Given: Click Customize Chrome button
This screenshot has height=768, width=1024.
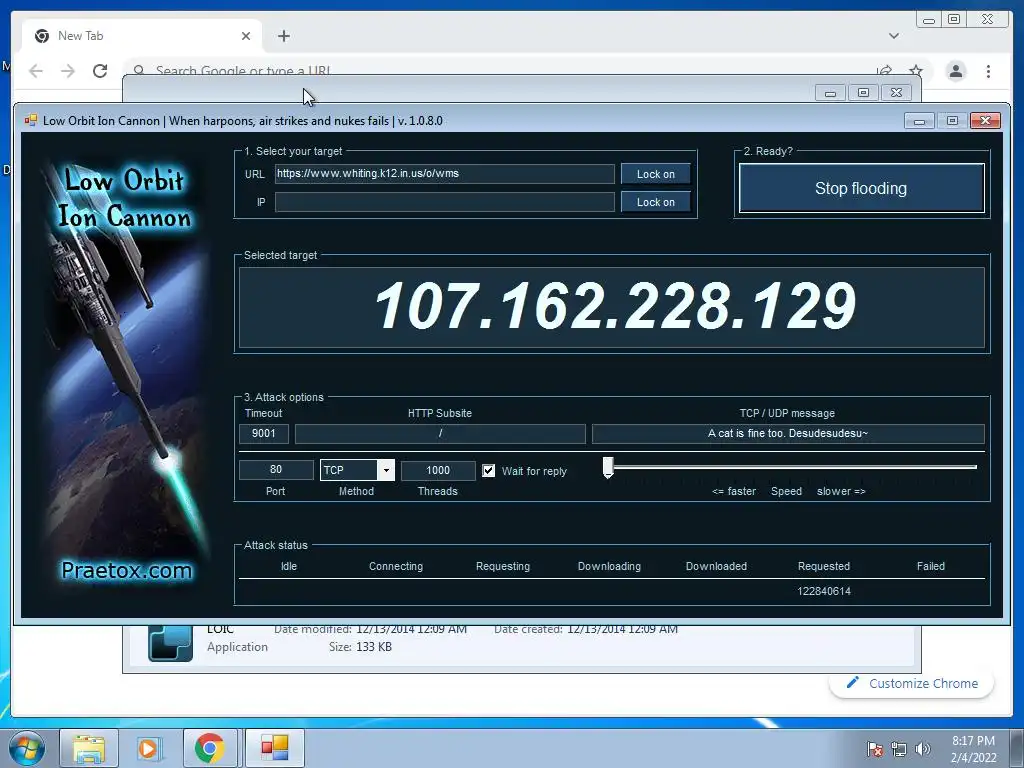Looking at the screenshot, I should click(912, 683).
